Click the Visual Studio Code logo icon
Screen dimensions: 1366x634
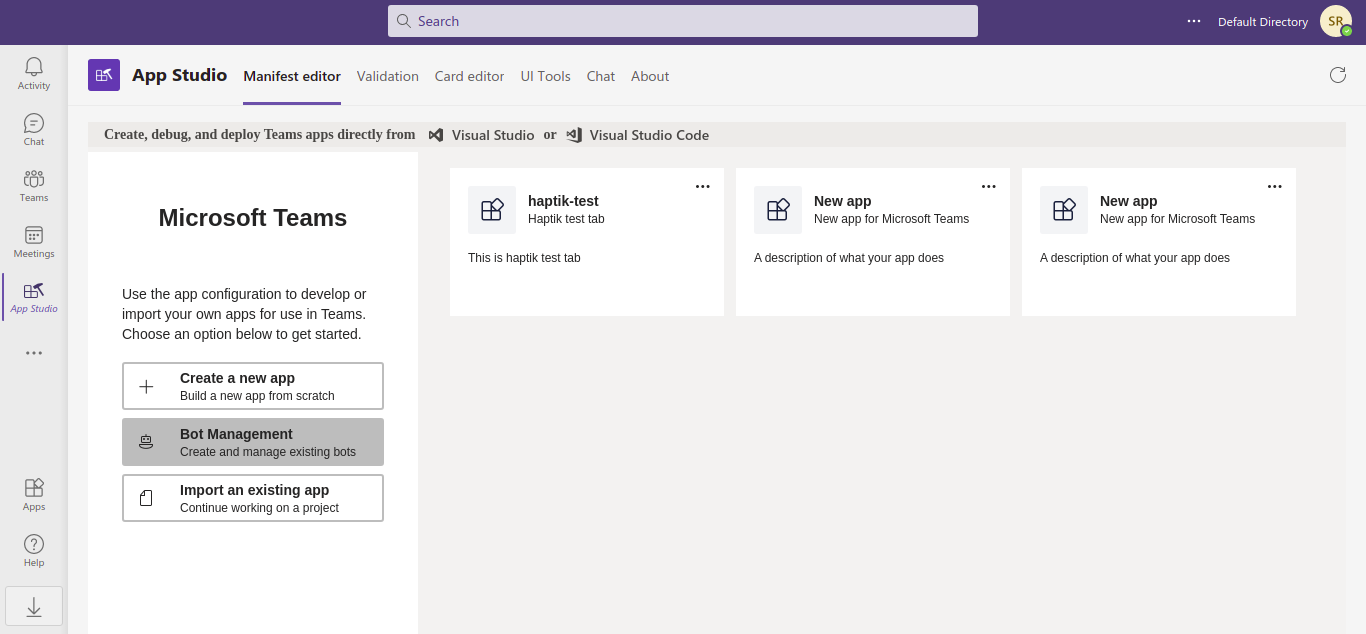(x=574, y=135)
